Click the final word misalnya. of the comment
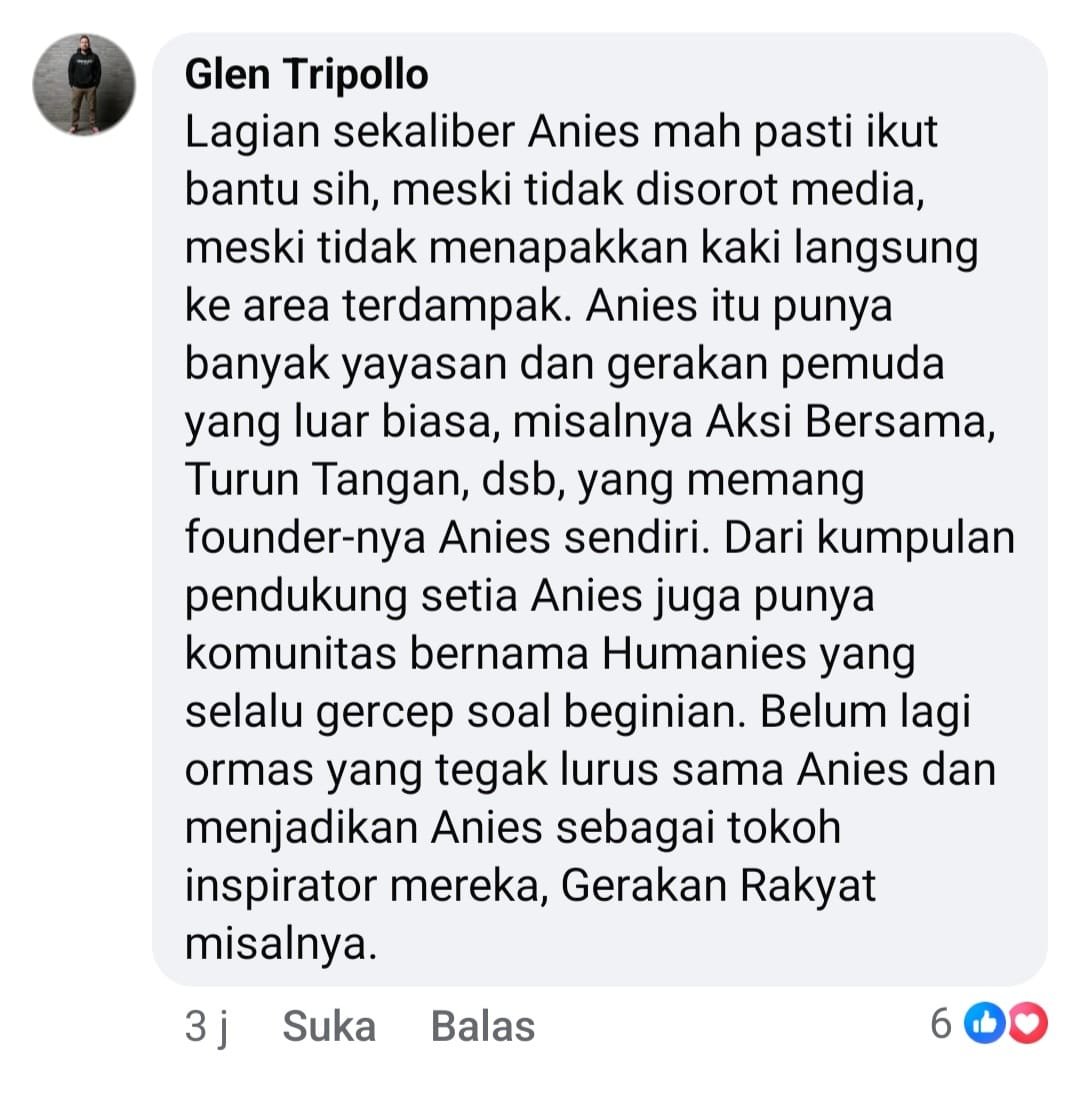This screenshot has height=1097, width=1080. click(280, 944)
